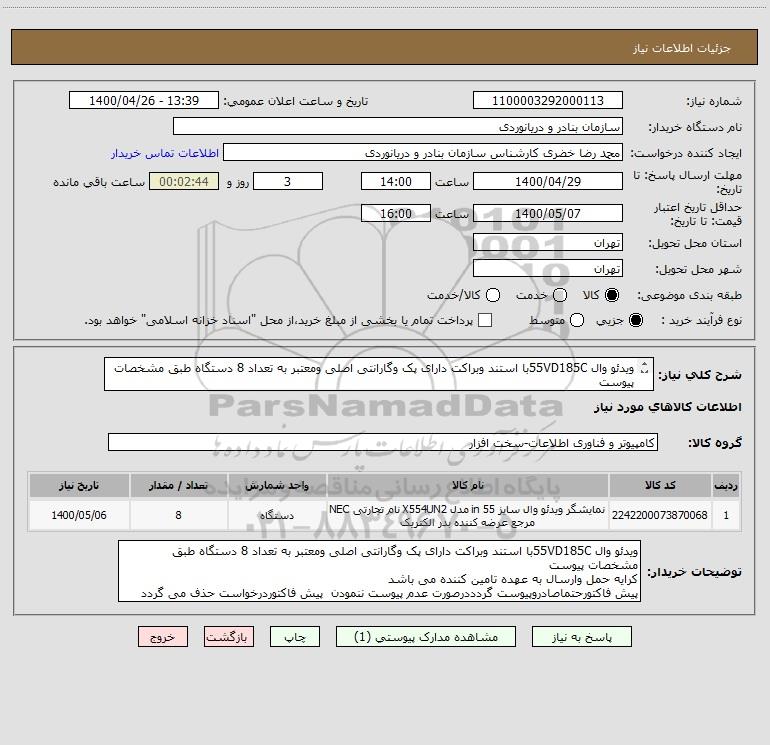Screen dimensions: 770x745
Task: Select the خدمت radio button
Action: click(x=560, y=295)
